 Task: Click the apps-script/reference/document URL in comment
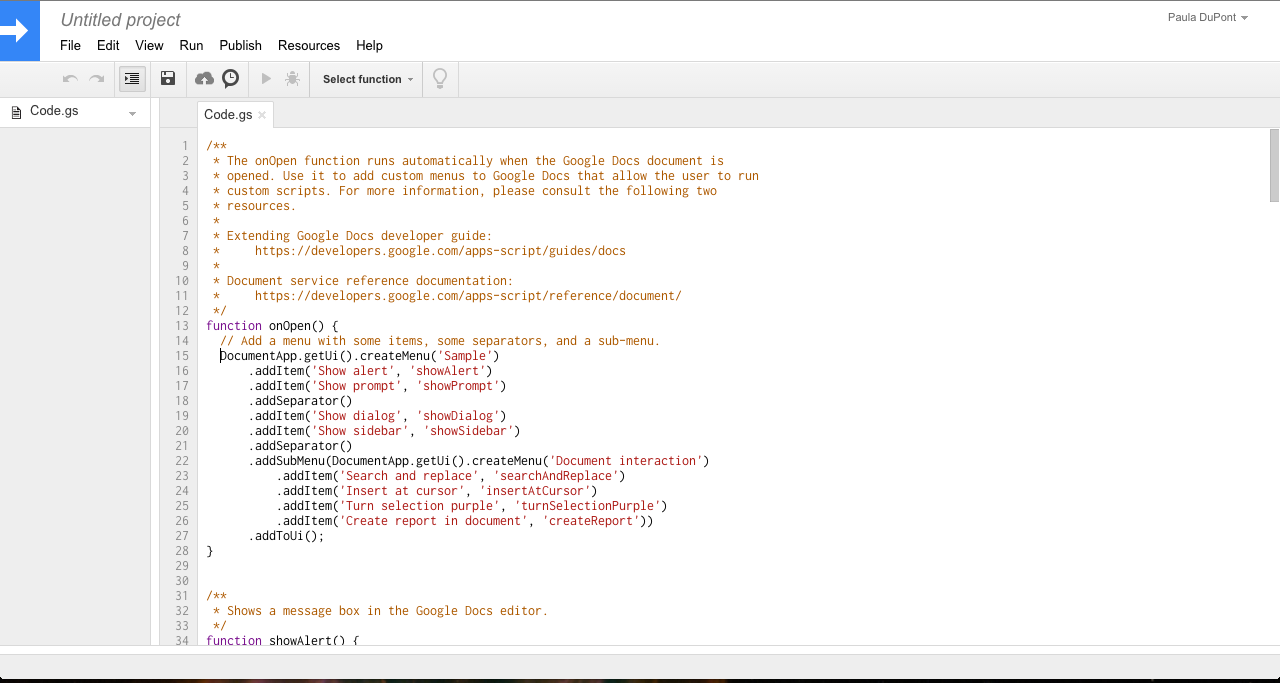coord(468,296)
